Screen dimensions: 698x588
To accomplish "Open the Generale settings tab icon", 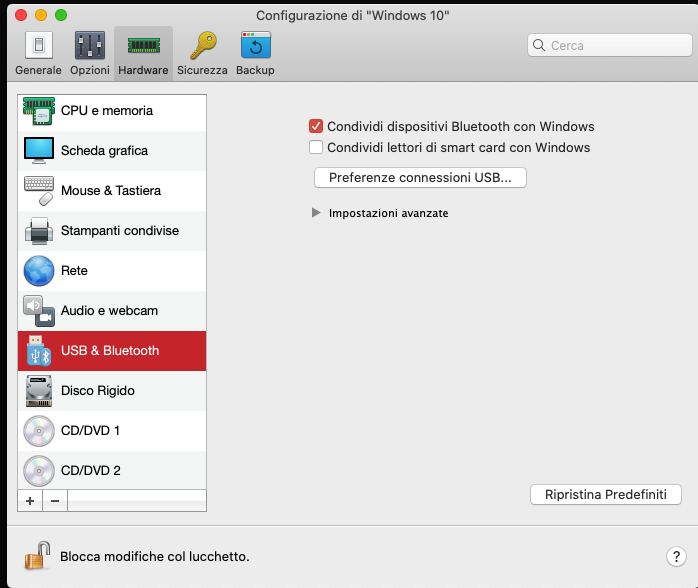I will [x=39, y=45].
